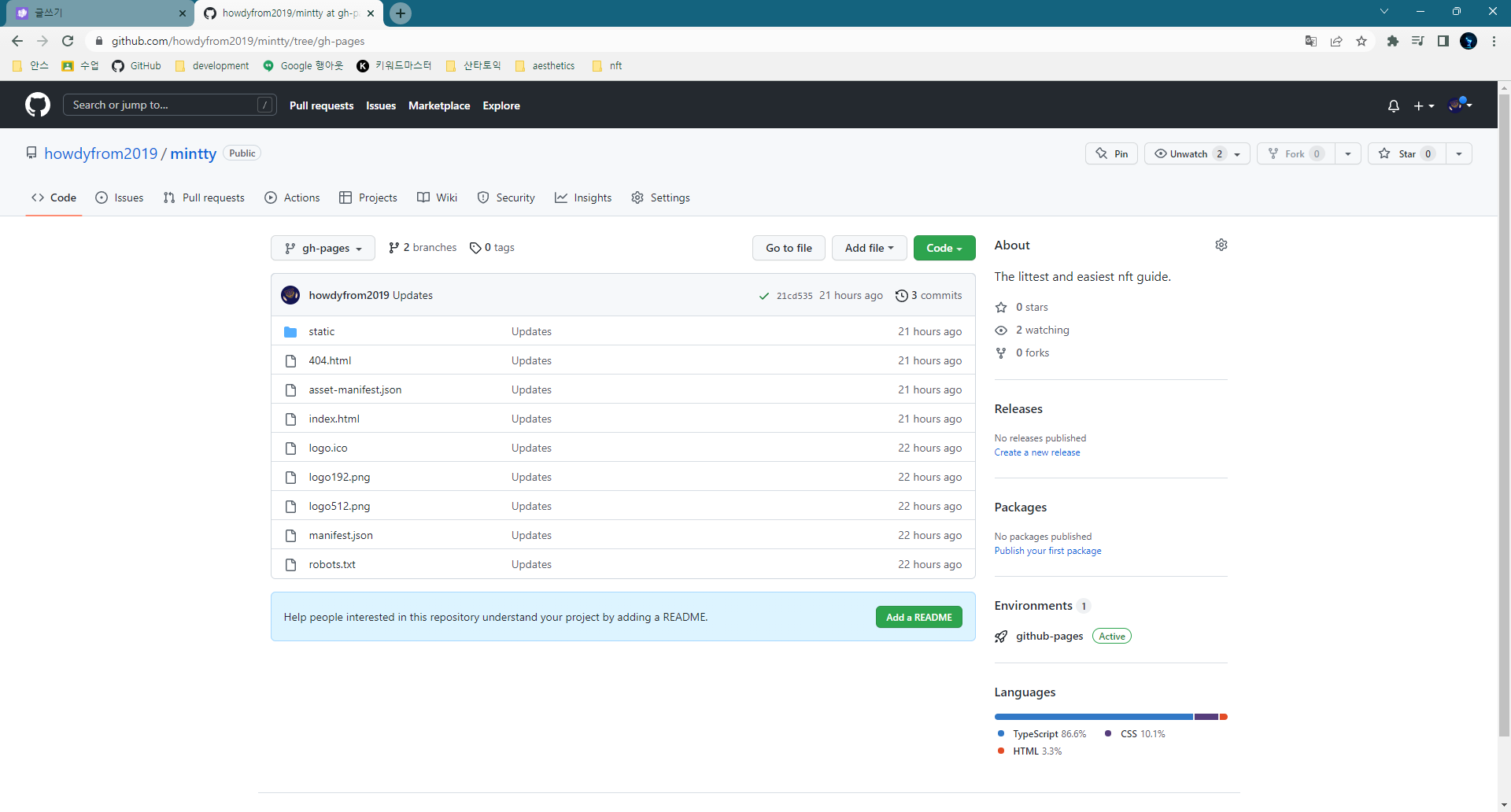Open the plus create-new menu
The height and width of the screenshot is (812, 1511).
[x=1424, y=105]
